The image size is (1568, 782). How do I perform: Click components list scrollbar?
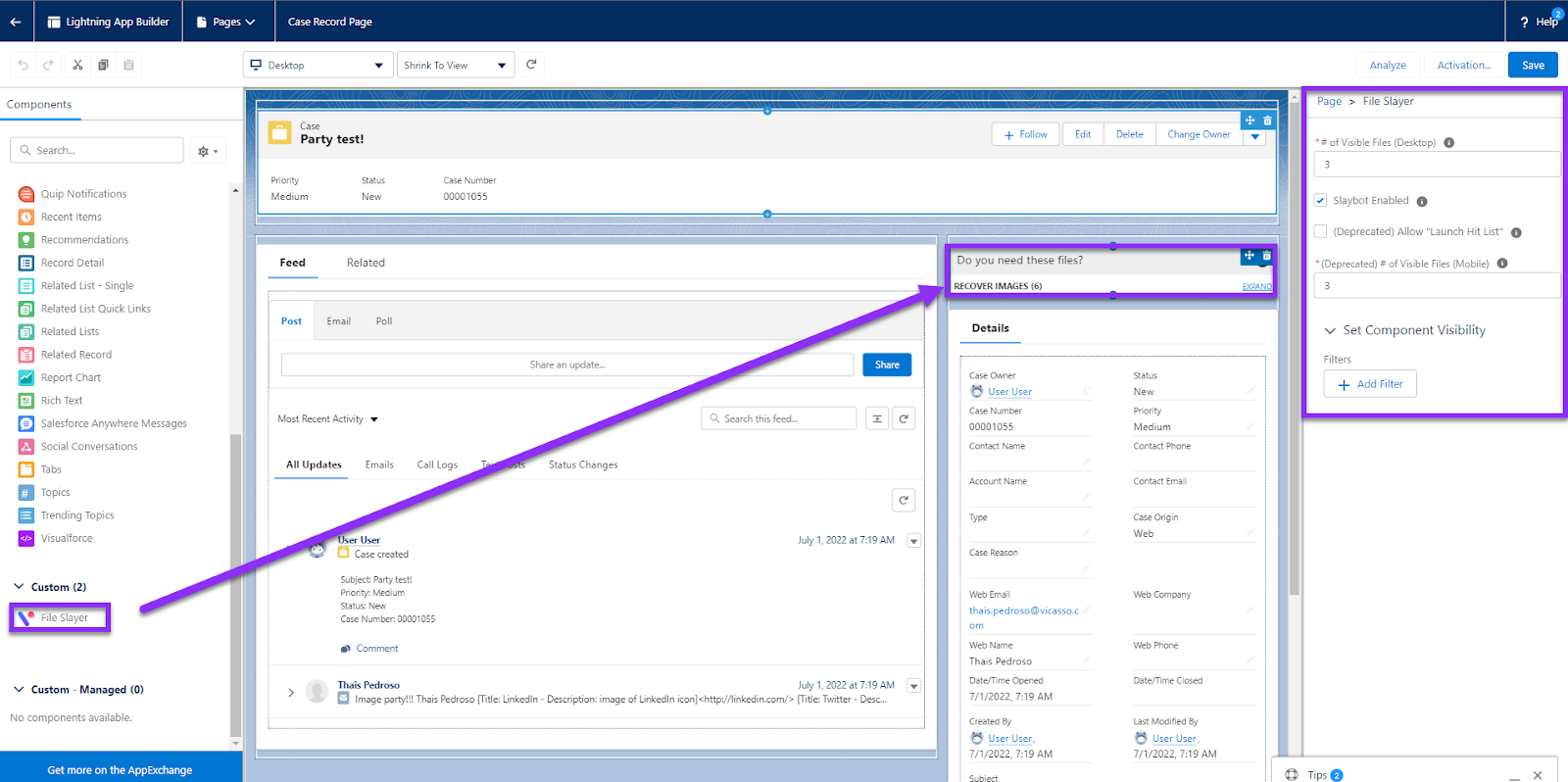point(235,583)
